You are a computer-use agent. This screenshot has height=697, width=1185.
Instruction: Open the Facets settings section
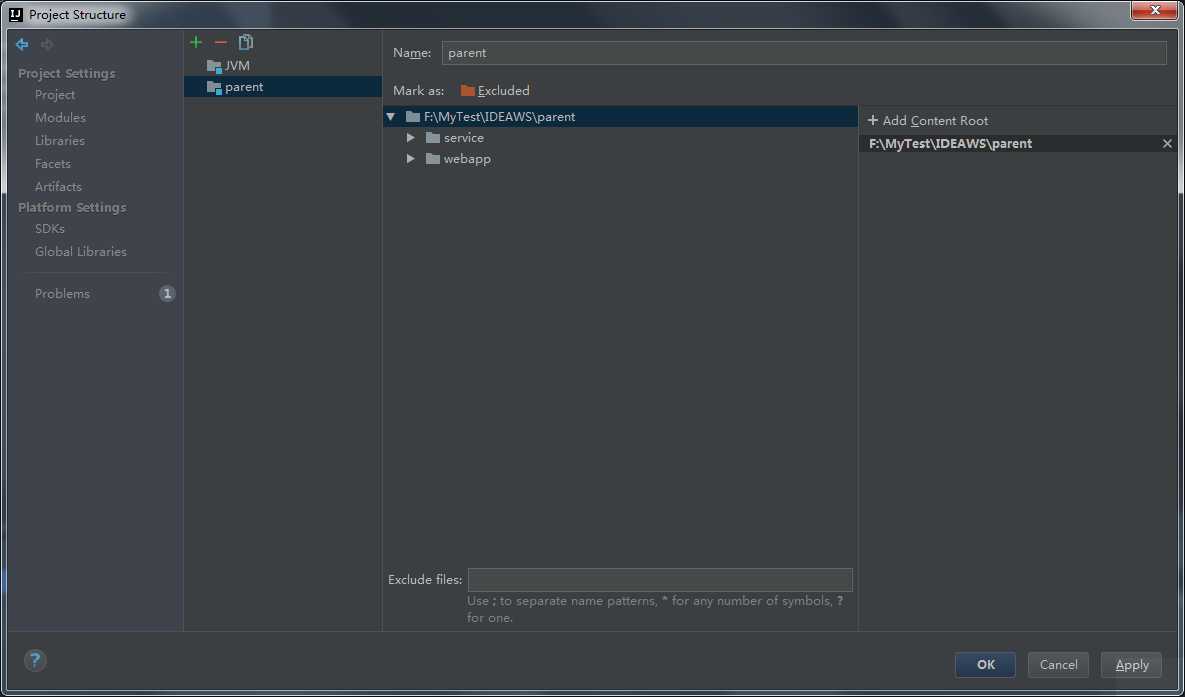[52, 163]
